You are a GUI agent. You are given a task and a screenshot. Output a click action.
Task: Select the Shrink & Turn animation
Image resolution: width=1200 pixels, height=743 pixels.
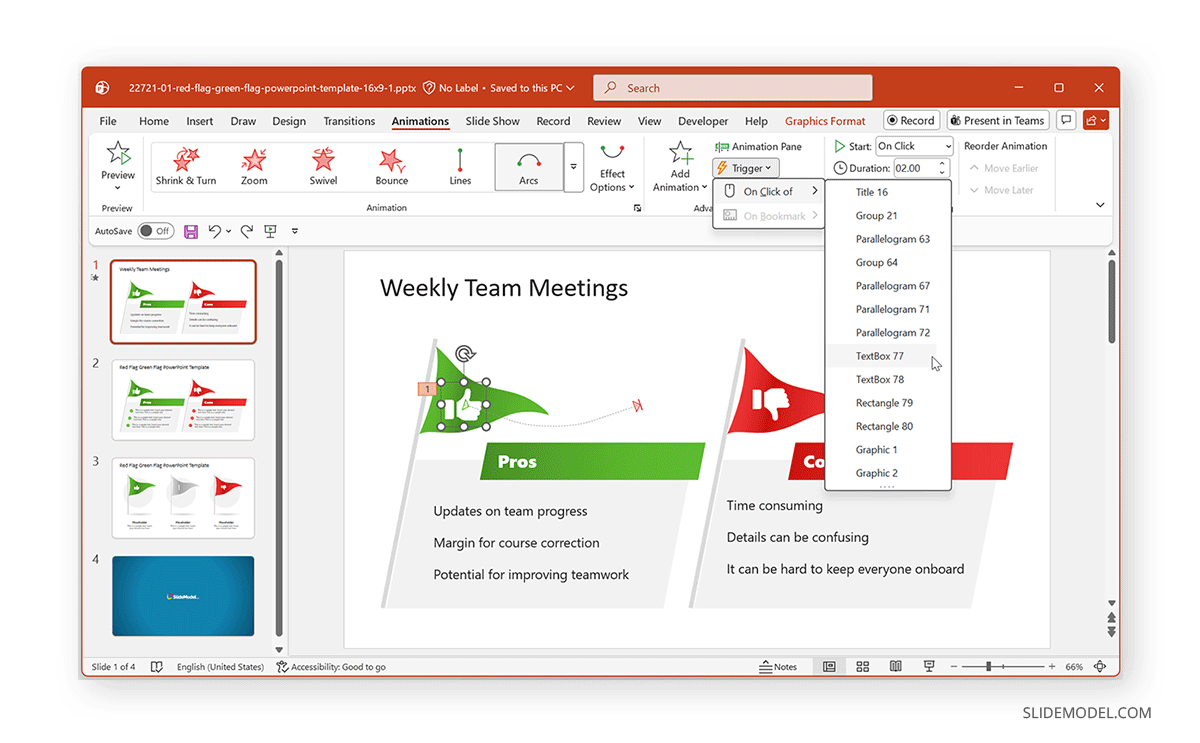(186, 166)
